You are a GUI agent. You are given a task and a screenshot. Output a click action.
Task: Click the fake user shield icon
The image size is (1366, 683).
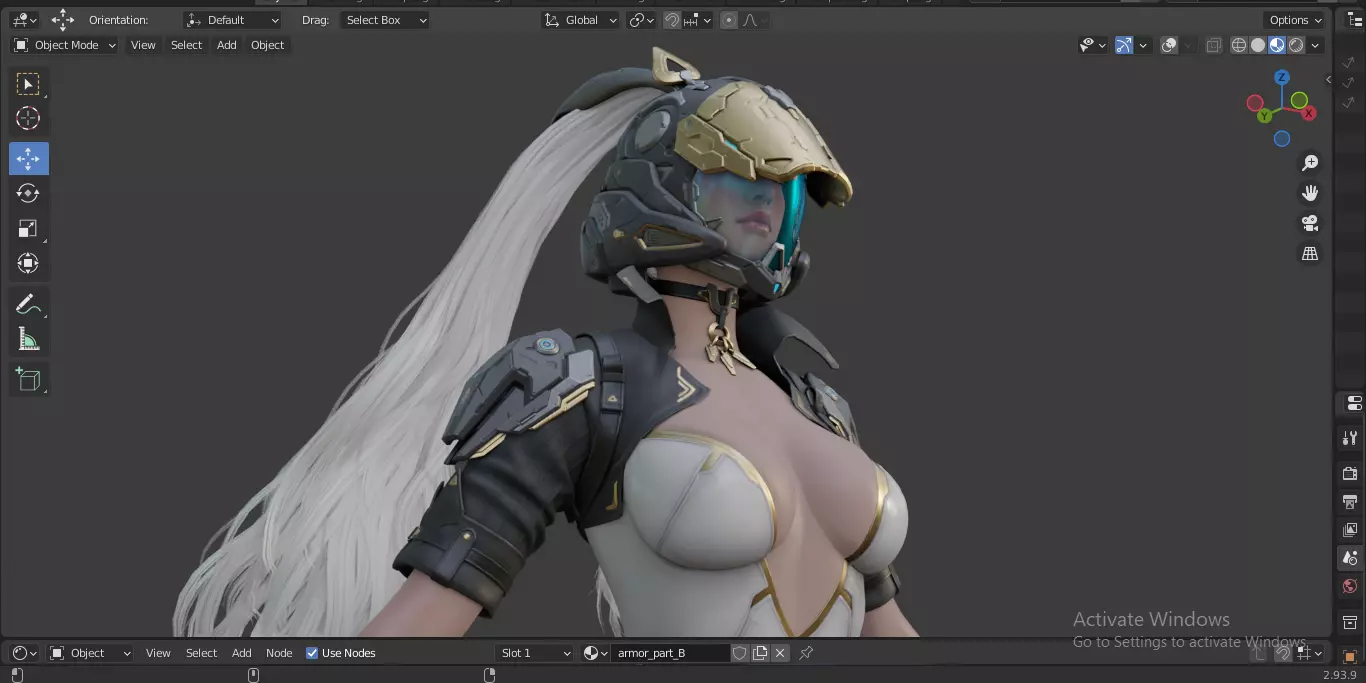tap(740, 653)
